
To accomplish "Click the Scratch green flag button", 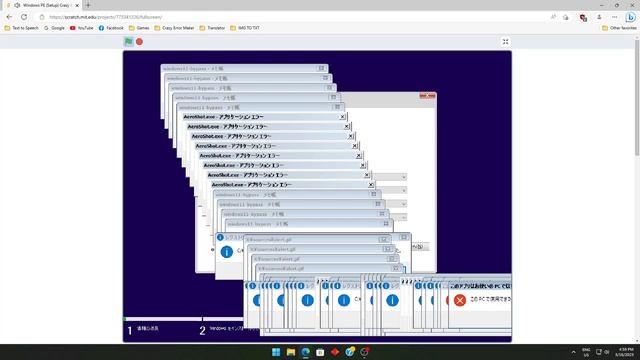I will tap(128, 41).
